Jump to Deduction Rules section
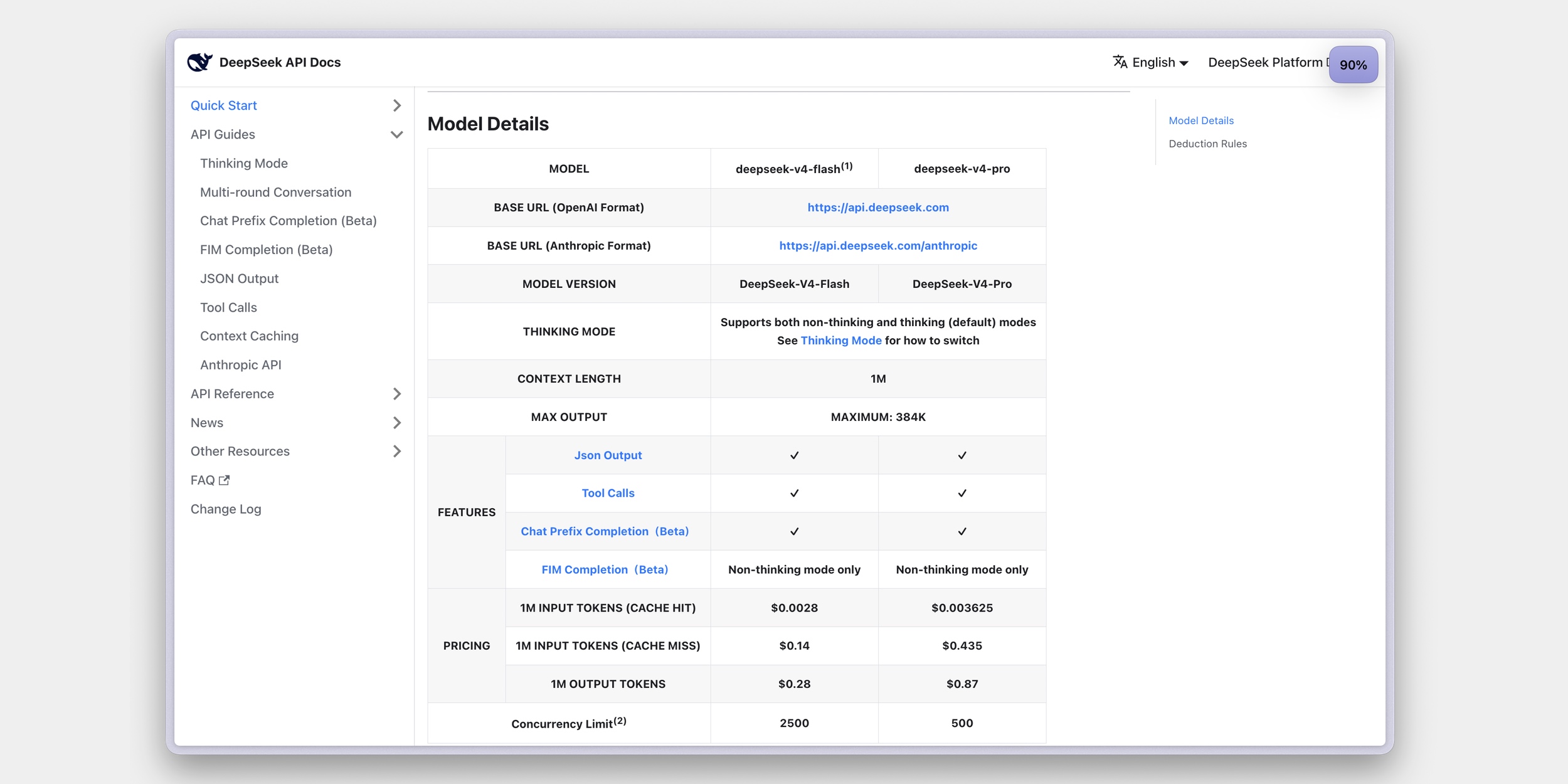Viewport: 1568px width, 784px height. (1207, 144)
